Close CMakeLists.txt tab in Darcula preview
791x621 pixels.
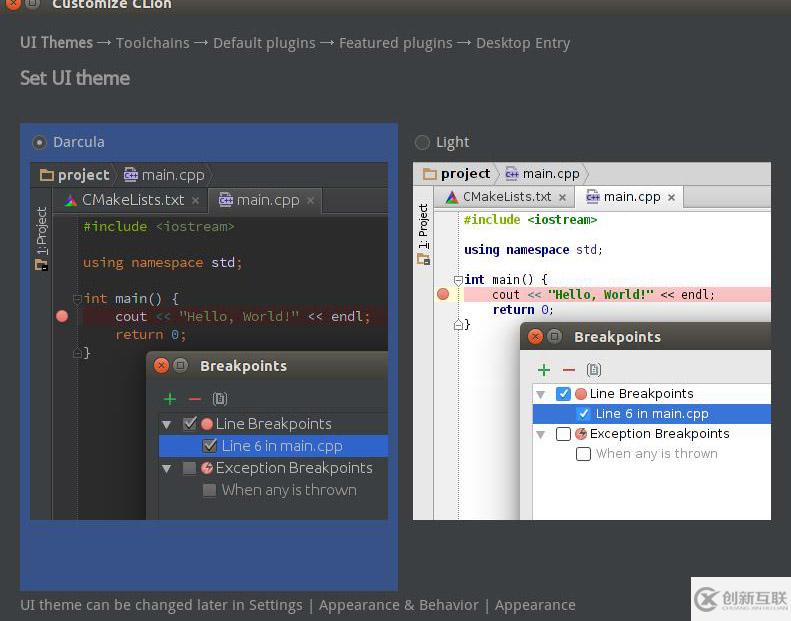coord(195,201)
